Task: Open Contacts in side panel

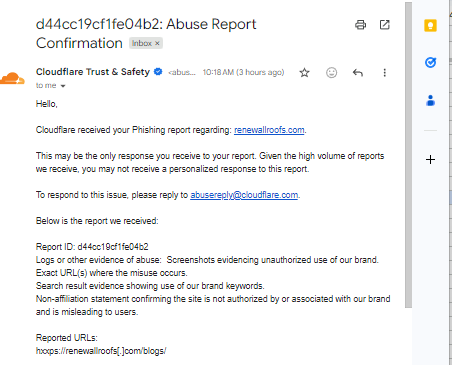Action: (430, 100)
